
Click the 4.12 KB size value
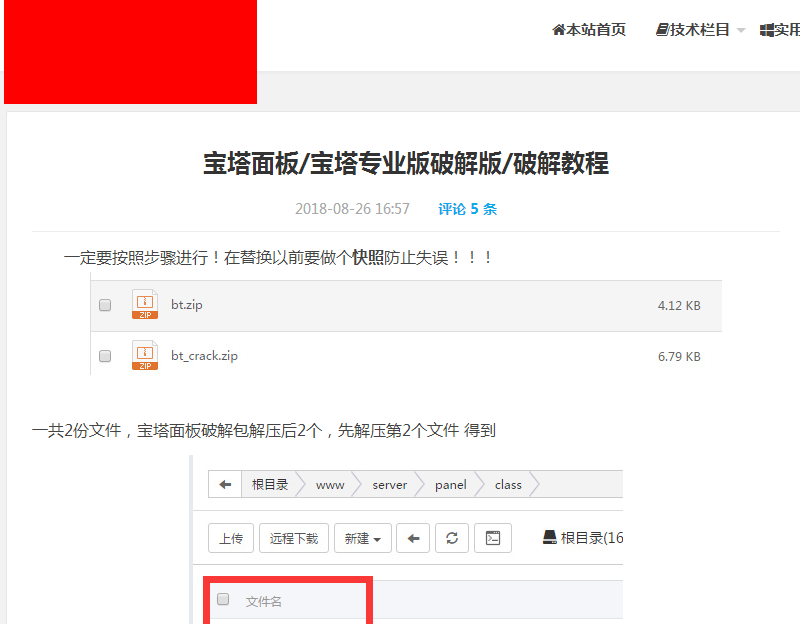coord(679,306)
